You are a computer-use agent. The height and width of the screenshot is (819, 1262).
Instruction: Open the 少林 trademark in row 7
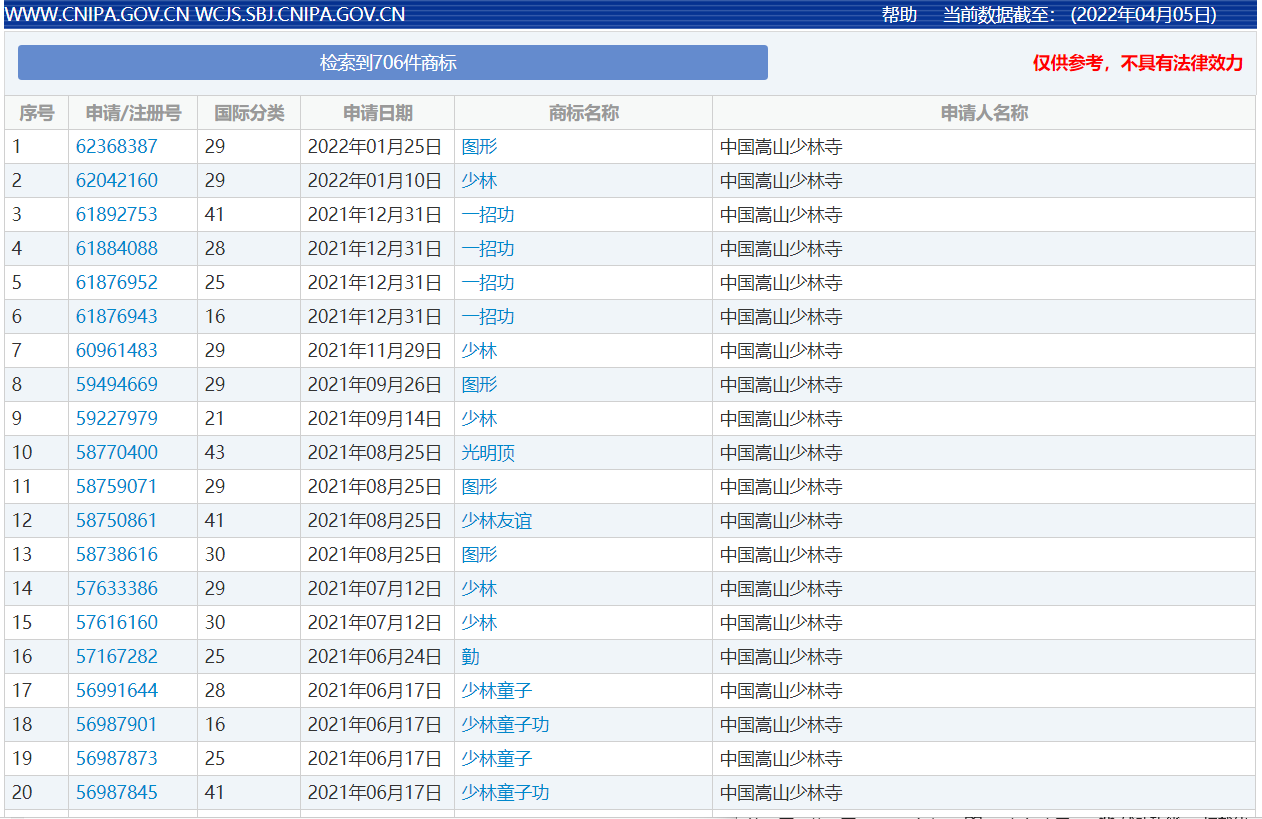(479, 350)
